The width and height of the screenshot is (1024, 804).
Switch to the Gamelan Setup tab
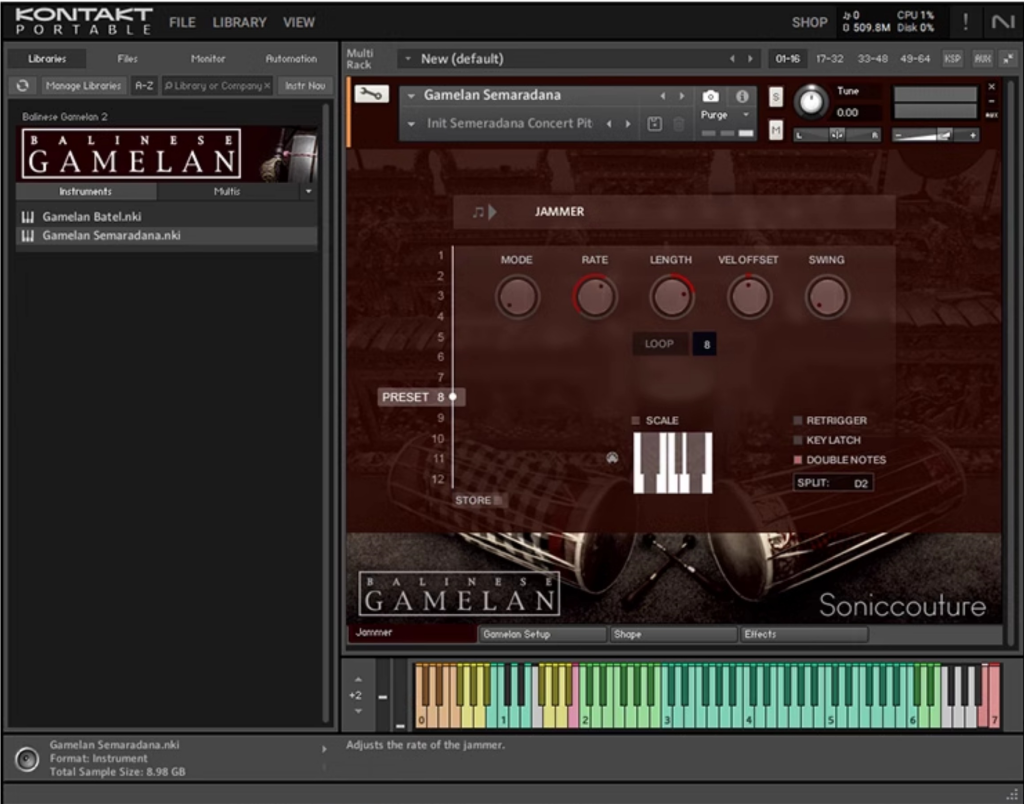coord(541,634)
